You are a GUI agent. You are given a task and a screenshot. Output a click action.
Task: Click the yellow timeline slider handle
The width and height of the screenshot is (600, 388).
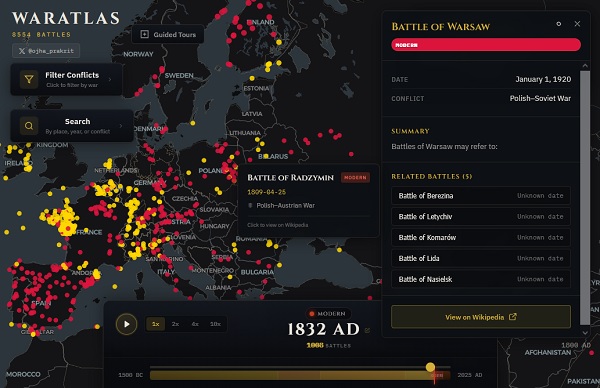point(430,367)
